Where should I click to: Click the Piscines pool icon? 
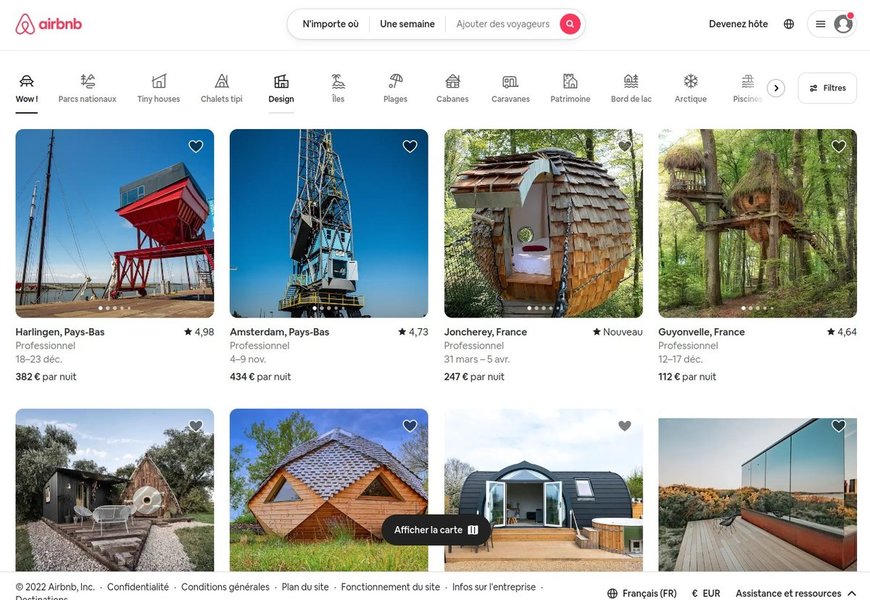[747, 82]
